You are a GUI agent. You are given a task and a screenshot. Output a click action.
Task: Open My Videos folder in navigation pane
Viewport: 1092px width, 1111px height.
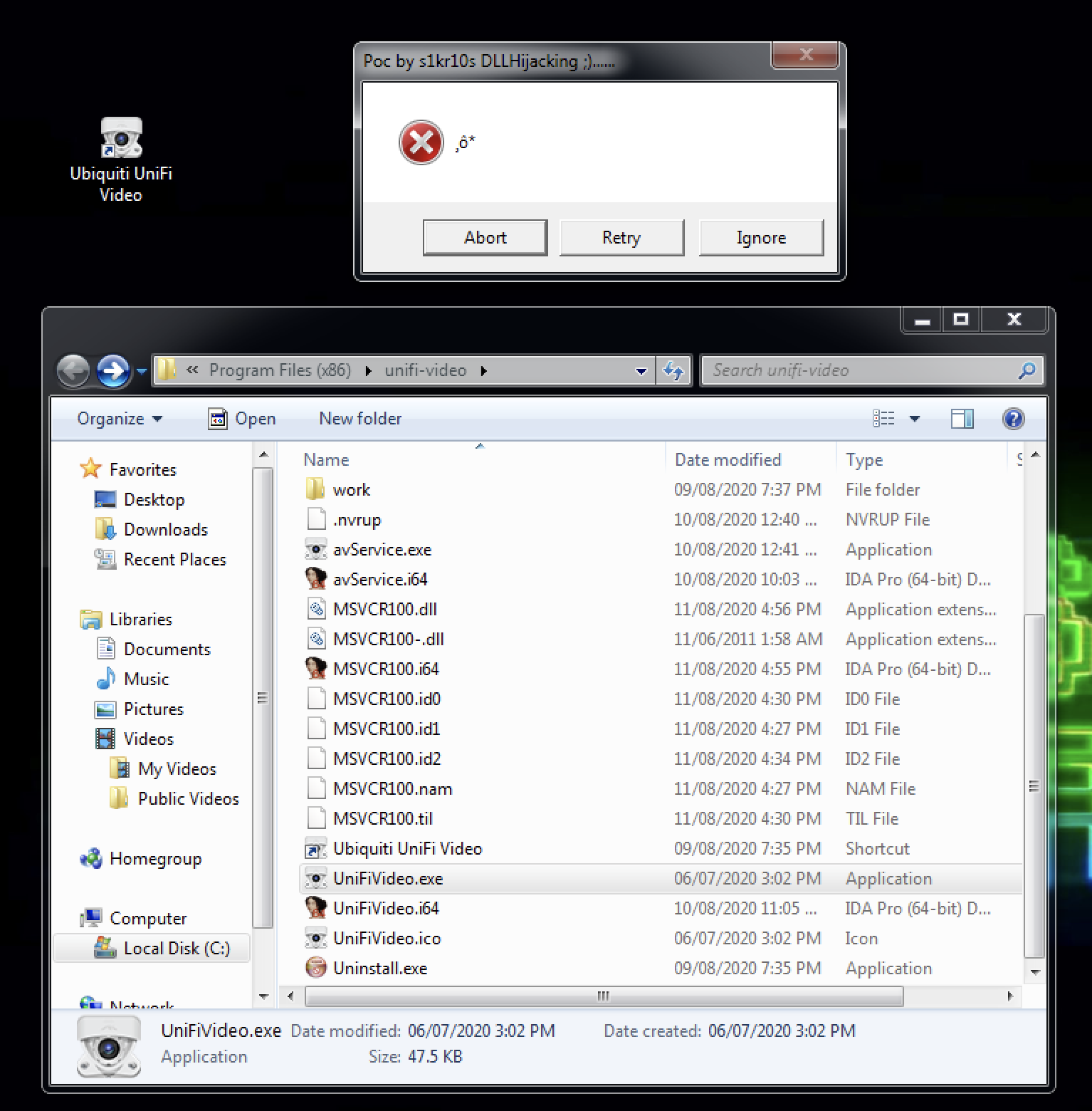(x=163, y=768)
